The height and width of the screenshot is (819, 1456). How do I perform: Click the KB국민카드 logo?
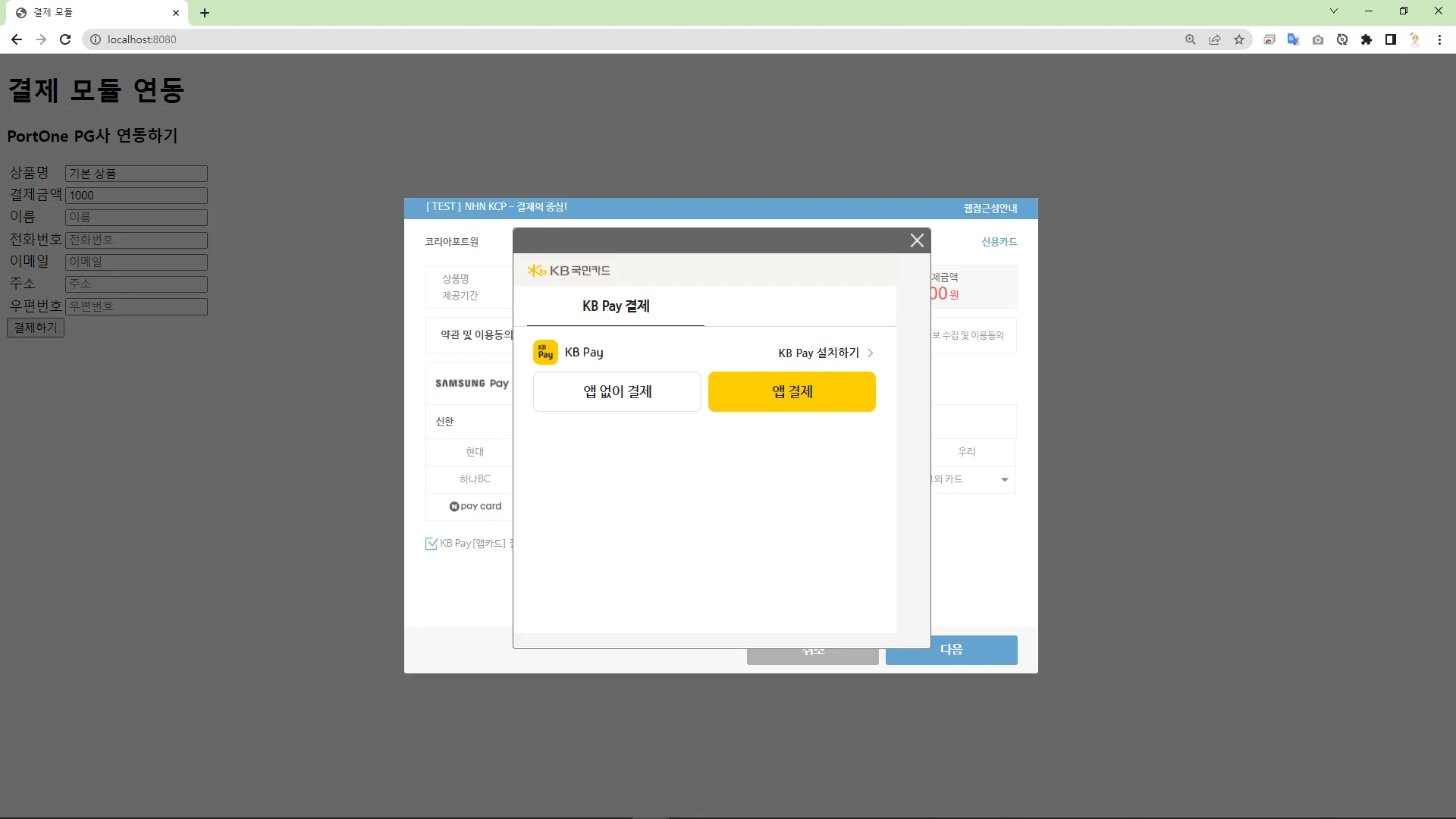pyautogui.click(x=569, y=271)
